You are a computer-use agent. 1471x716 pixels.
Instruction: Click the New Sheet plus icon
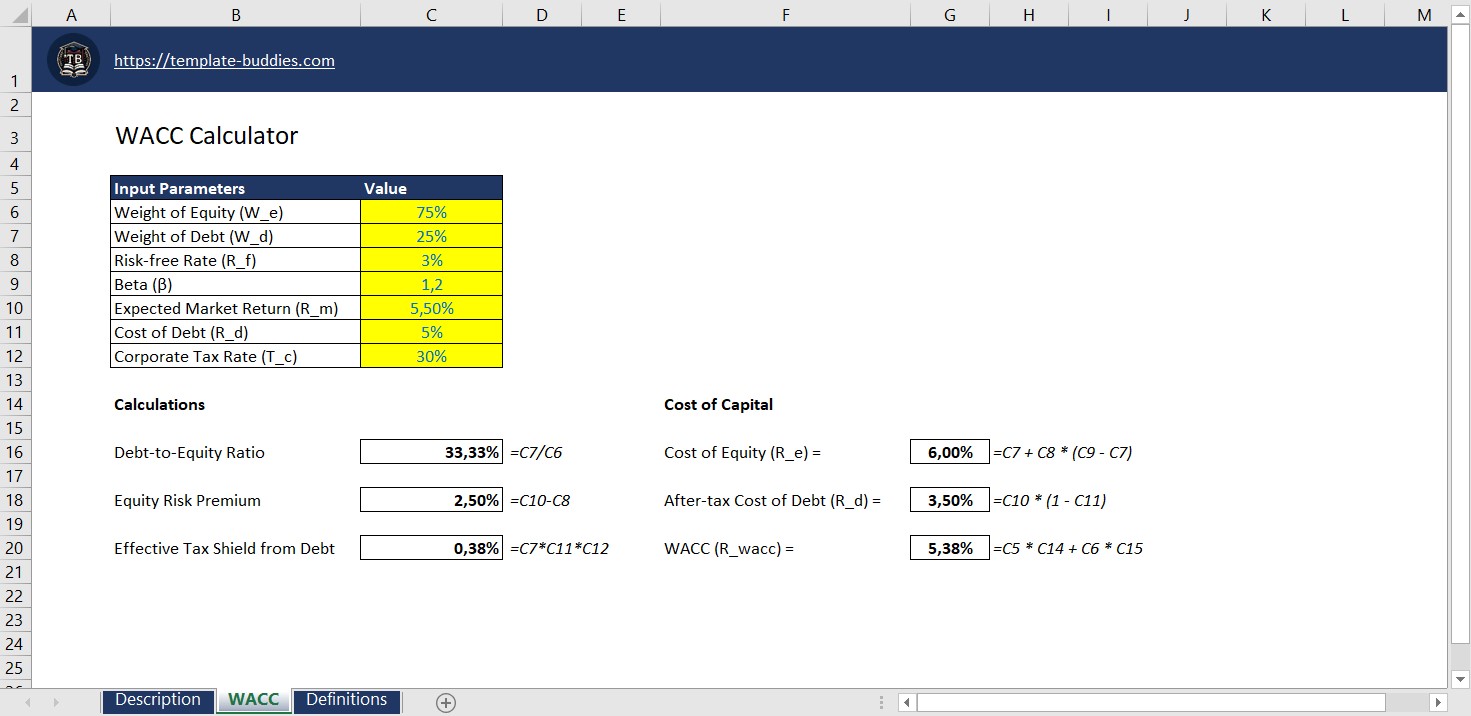pos(444,701)
